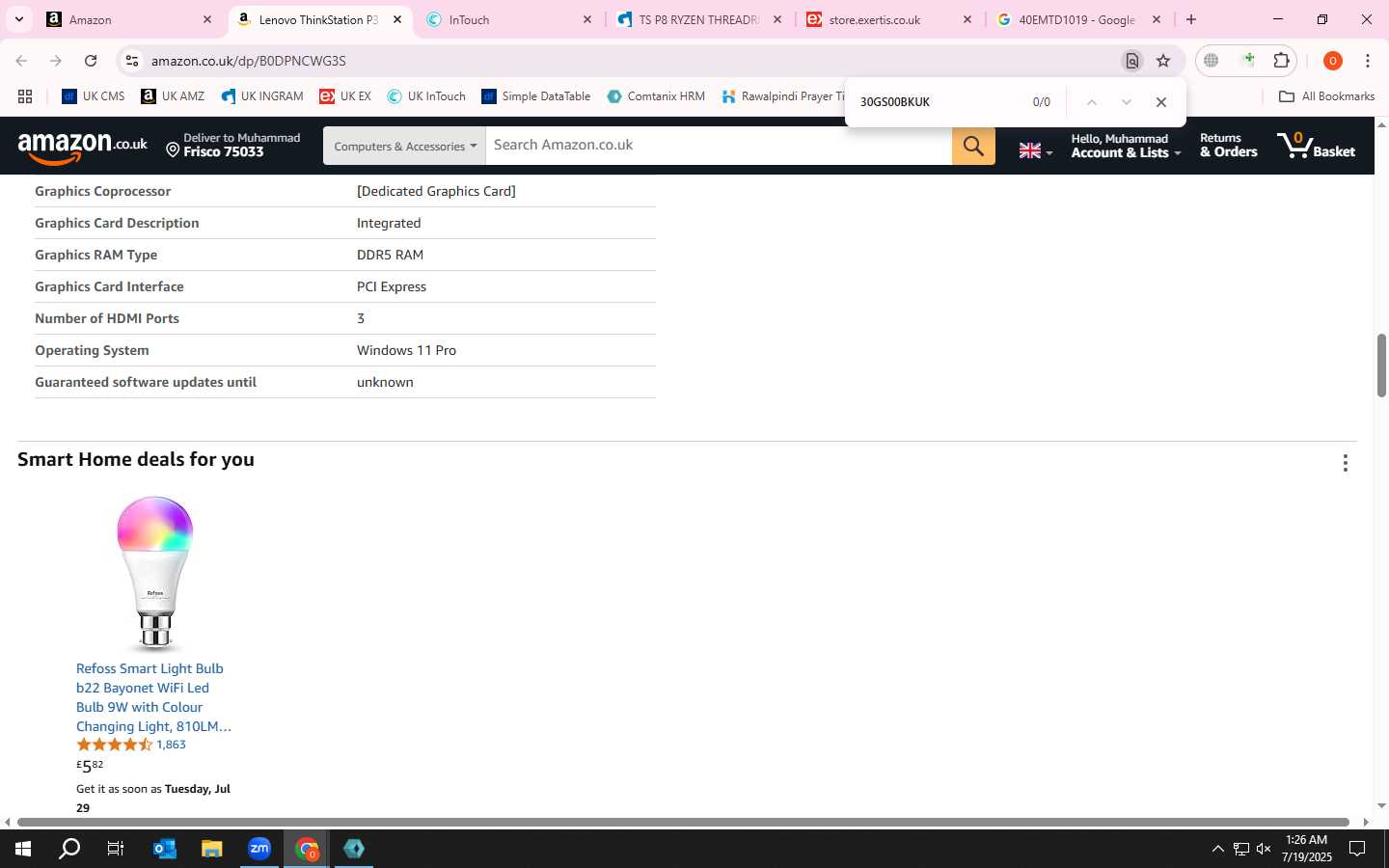
Task: Click the browser forward arrow
Action: 56,61
